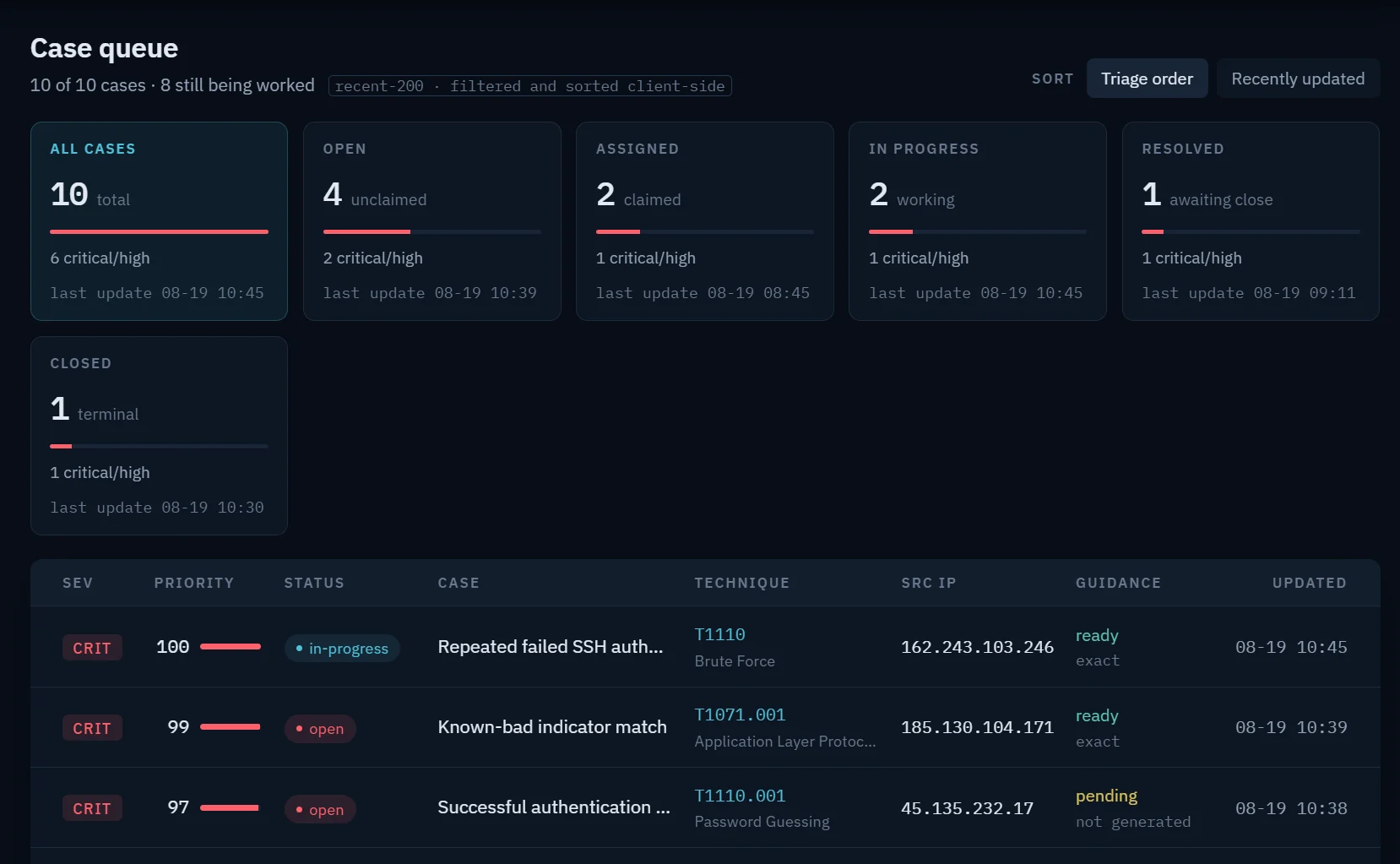Filter by the Resolved cases card
Screen dimensions: 1400x864
tap(1251, 221)
